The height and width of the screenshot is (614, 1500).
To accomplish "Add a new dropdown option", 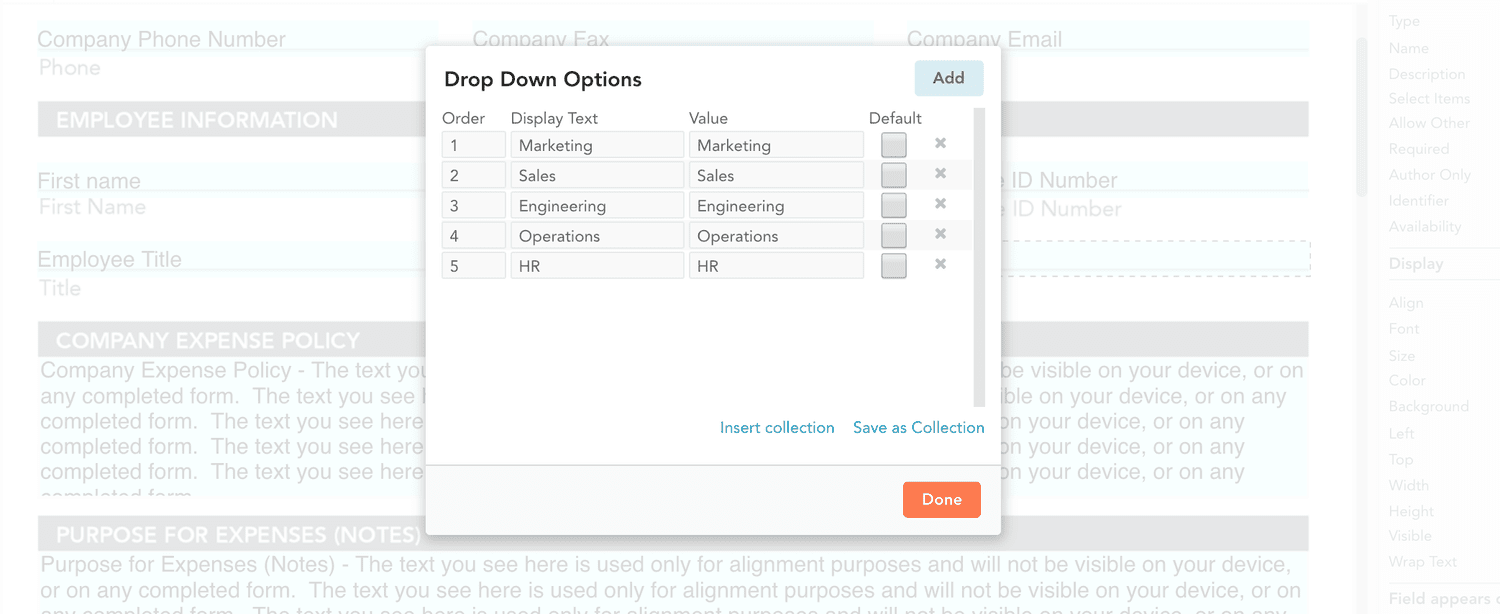I will tap(948, 77).
